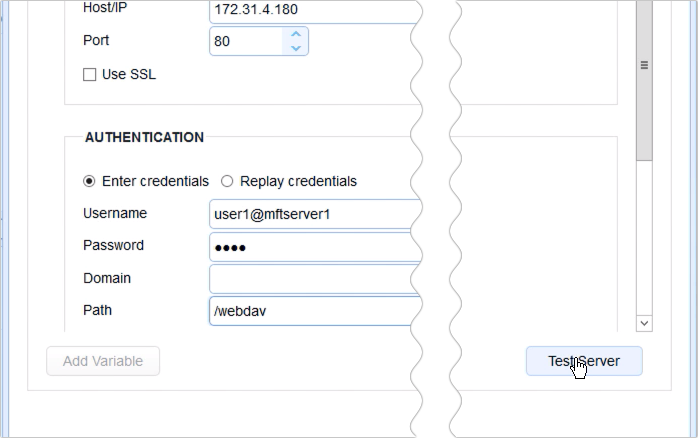
Task: Click the Test Server button
Action: (584, 361)
